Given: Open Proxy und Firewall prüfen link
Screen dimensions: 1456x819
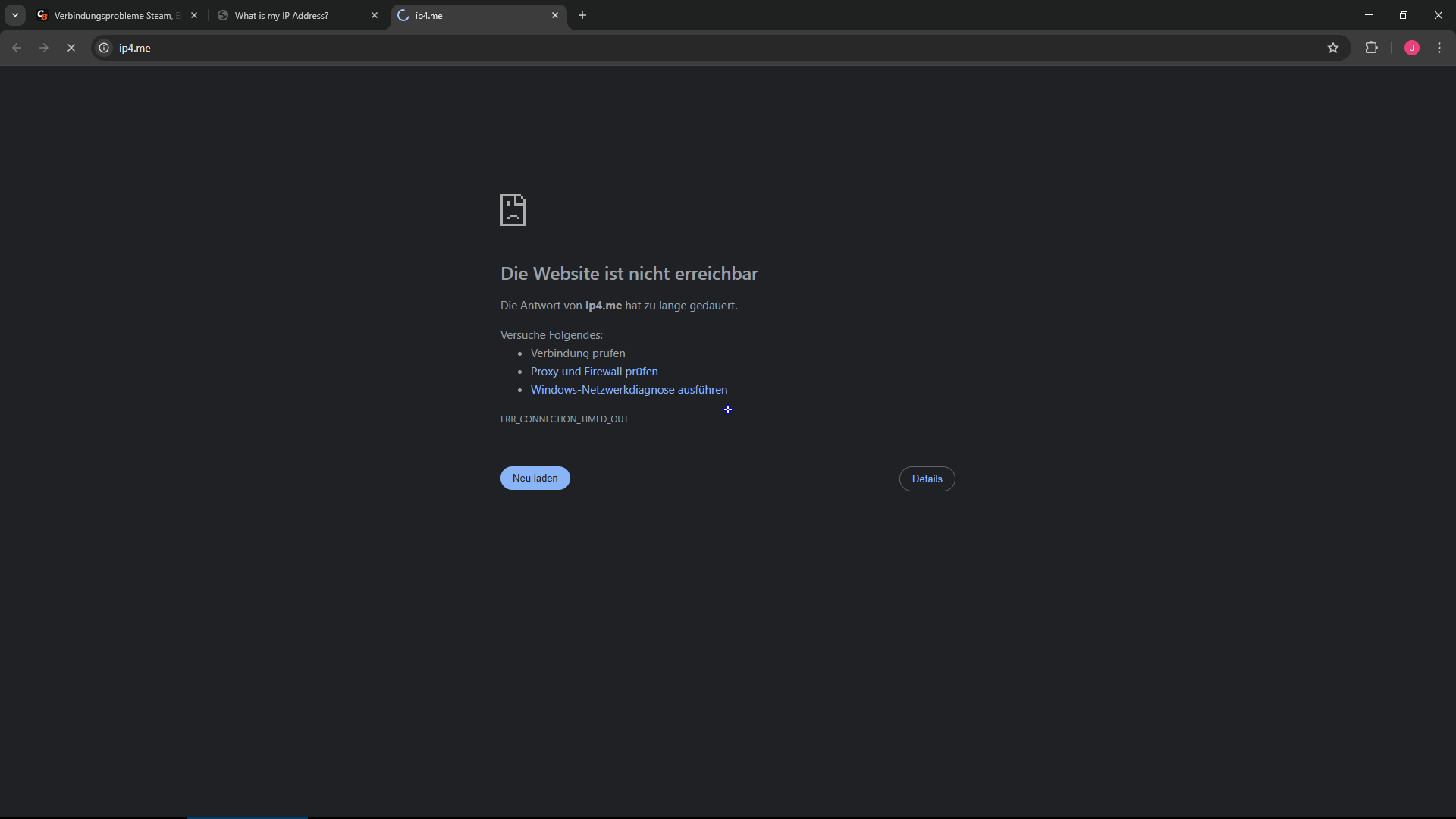Looking at the screenshot, I should [594, 372].
